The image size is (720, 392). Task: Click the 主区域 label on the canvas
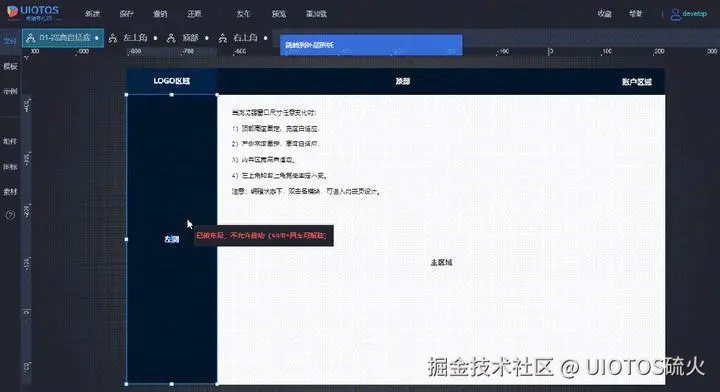click(441, 262)
